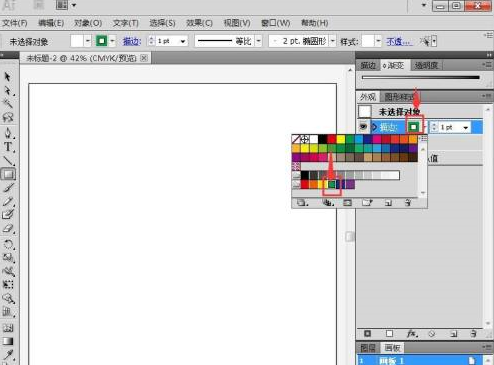This screenshot has width=494, height=365.
Task: Click the stroke weight stepper in control bar
Action: click(151, 41)
